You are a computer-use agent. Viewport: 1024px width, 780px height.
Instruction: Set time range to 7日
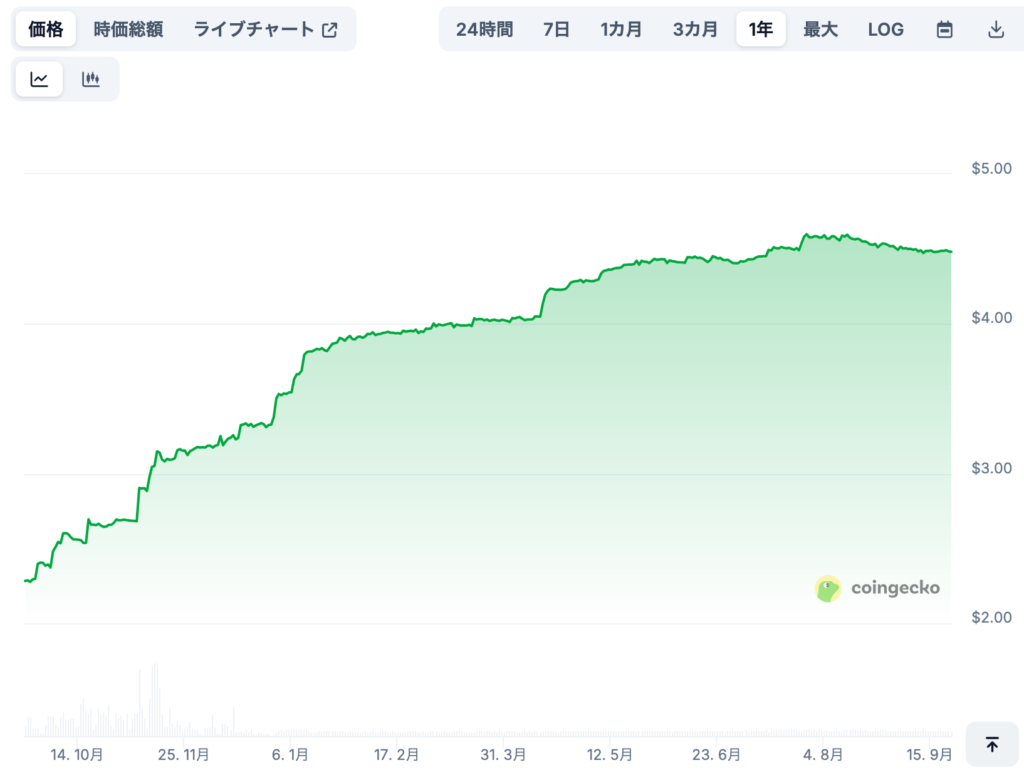556,29
